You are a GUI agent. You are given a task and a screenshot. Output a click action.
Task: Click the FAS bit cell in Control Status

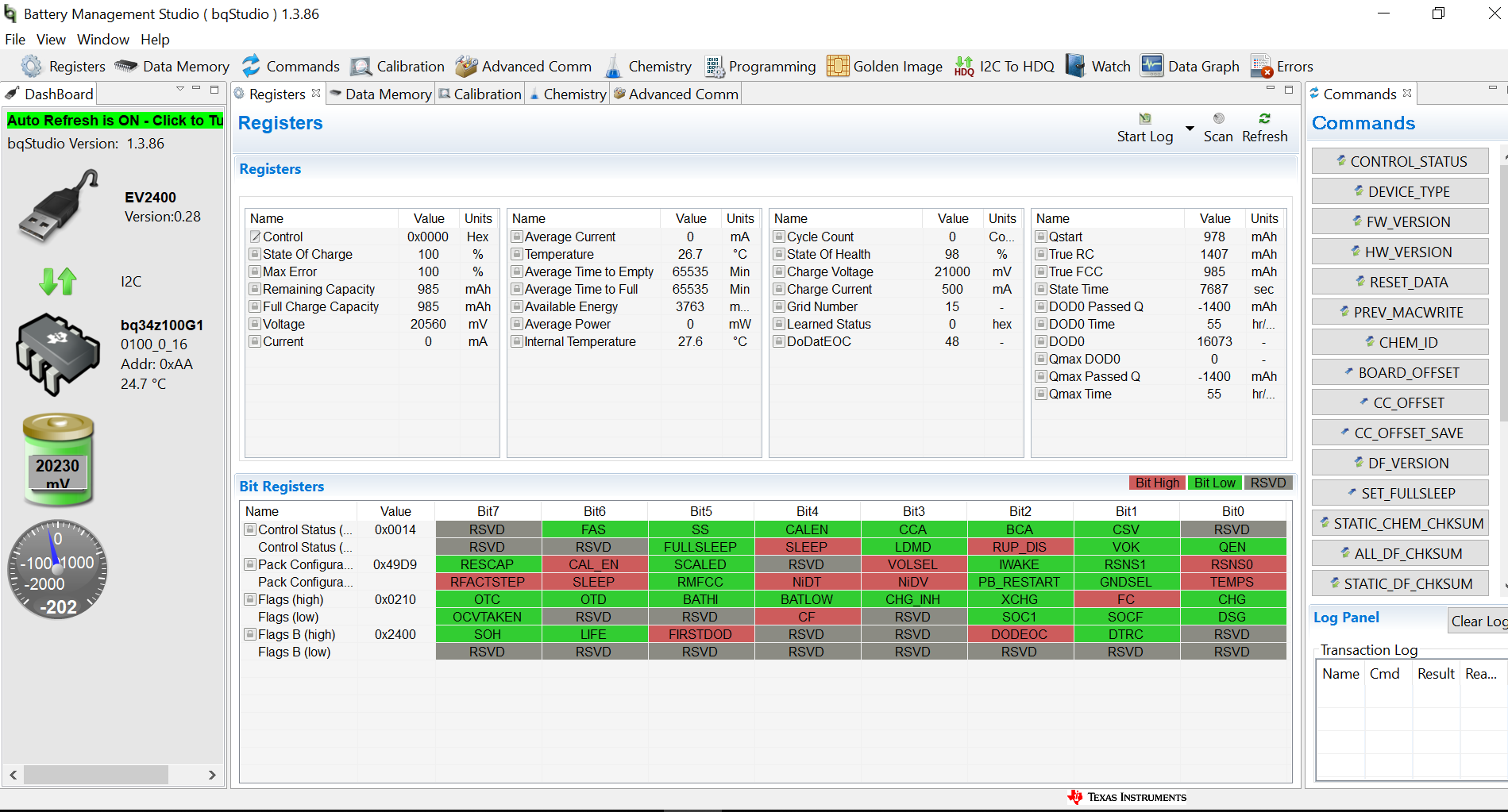[x=594, y=529]
